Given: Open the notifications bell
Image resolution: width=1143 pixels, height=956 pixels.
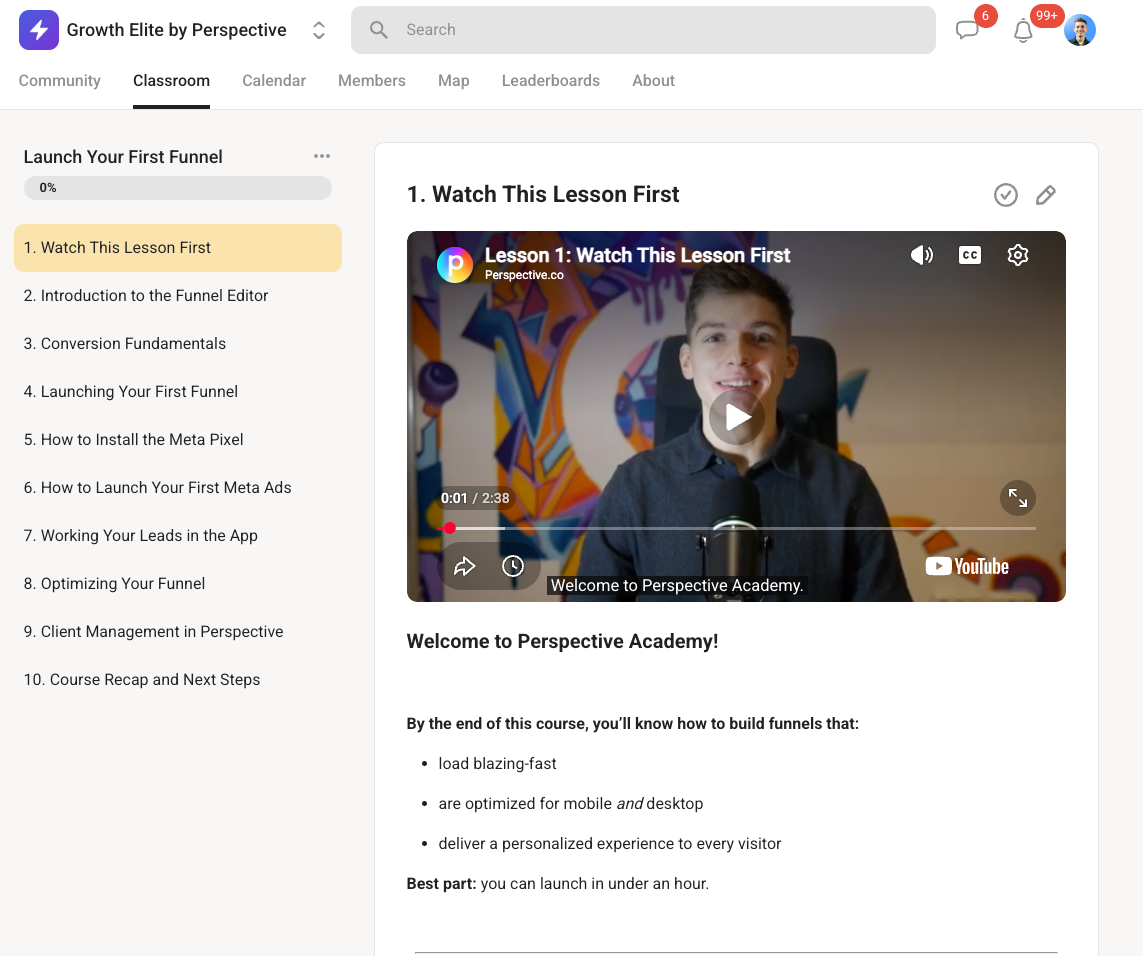Looking at the screenshot, I should [x=1023, y=31].
